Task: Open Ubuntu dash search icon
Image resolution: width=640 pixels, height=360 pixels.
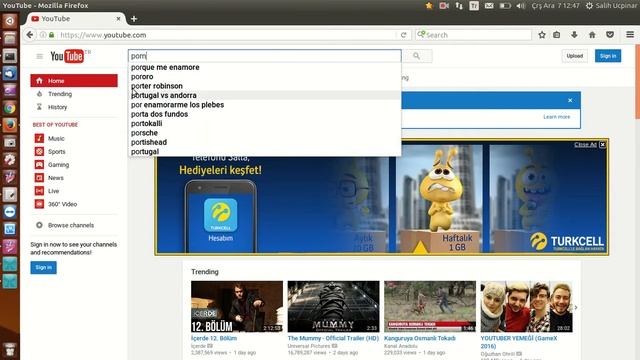Action: tap(10, 21)
